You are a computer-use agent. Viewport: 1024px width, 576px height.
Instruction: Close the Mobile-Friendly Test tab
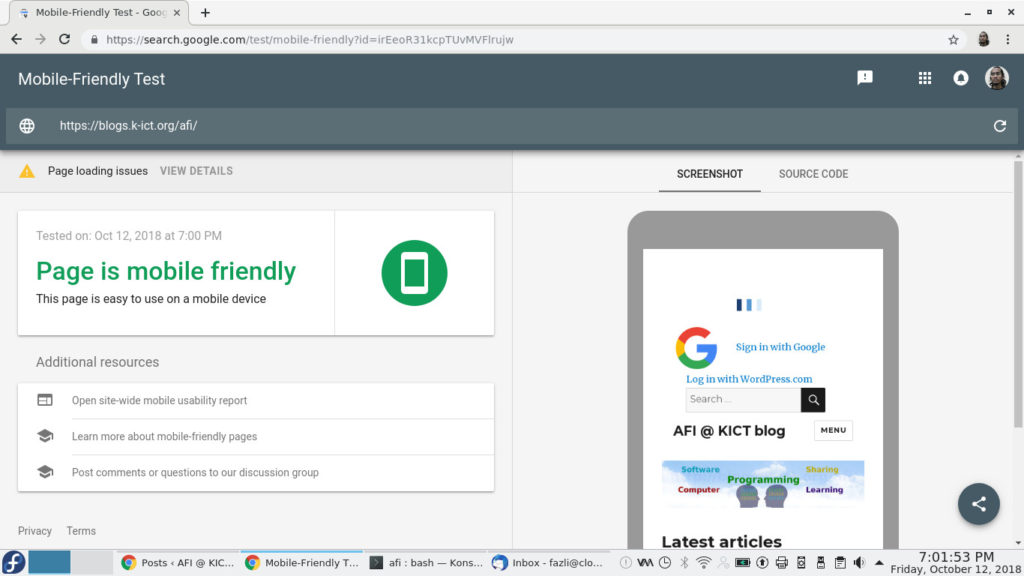coord(176,12)
